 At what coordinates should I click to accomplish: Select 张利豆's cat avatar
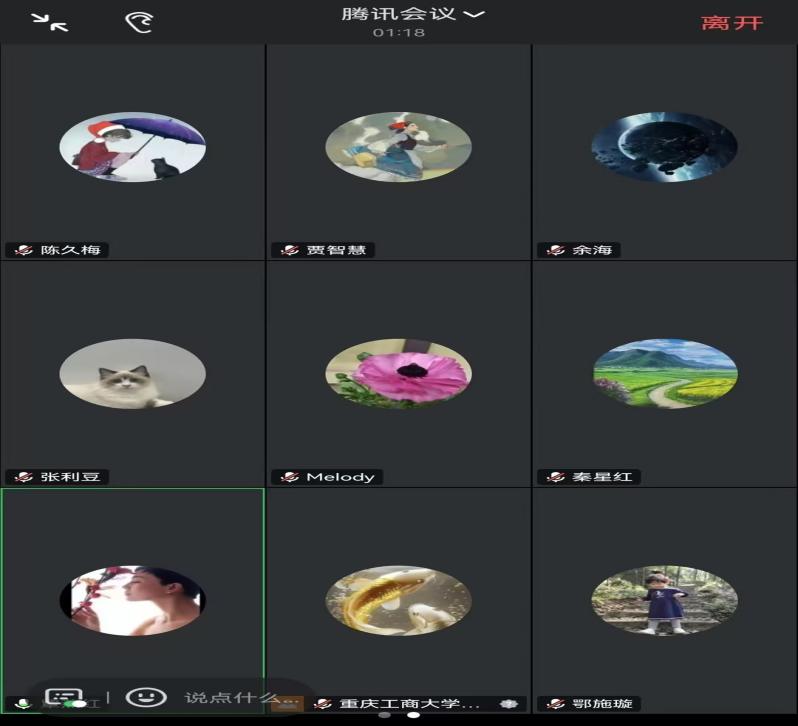coord(133,374)
